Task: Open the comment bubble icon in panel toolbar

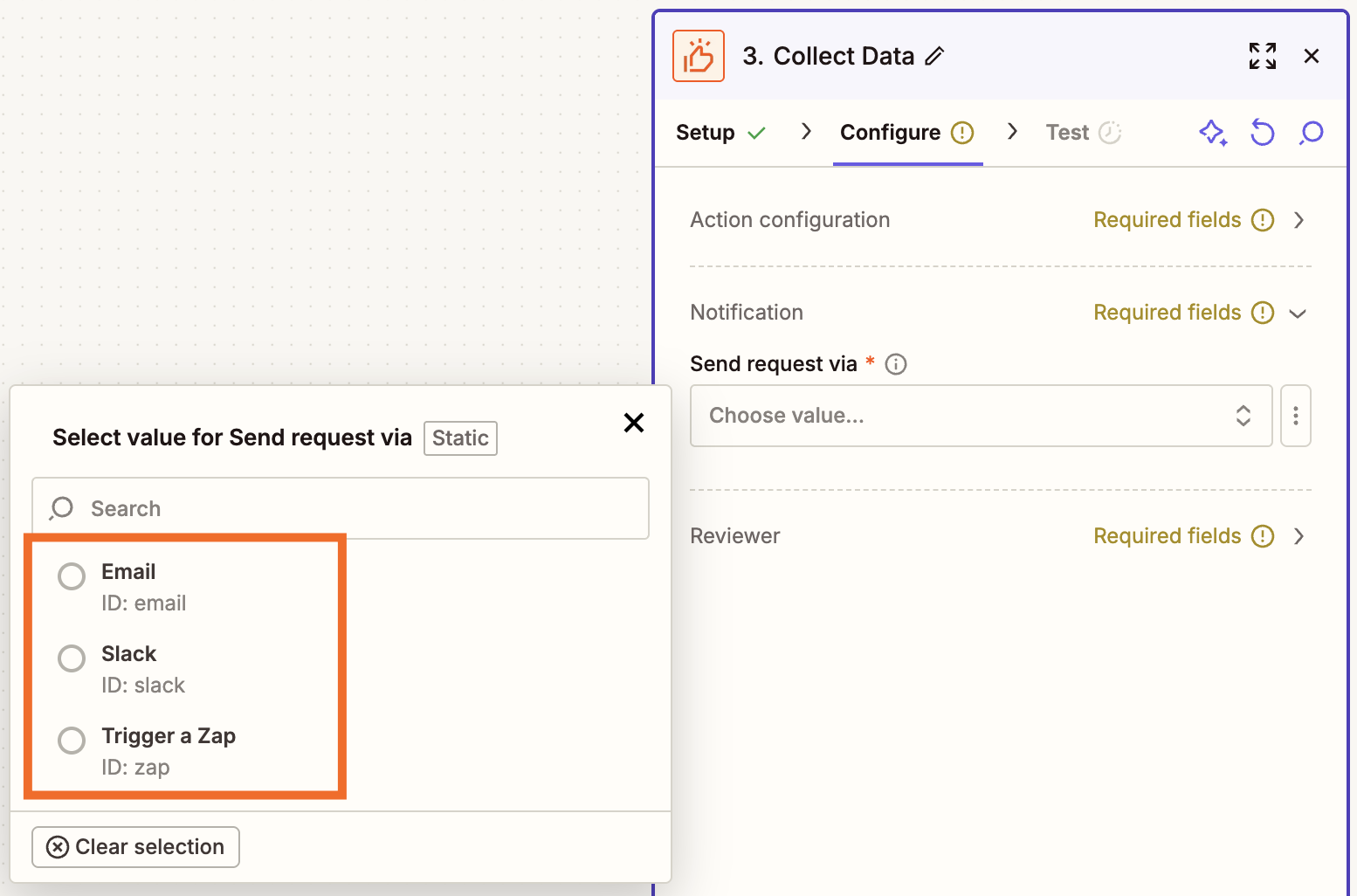Action: click(1311, 133)
